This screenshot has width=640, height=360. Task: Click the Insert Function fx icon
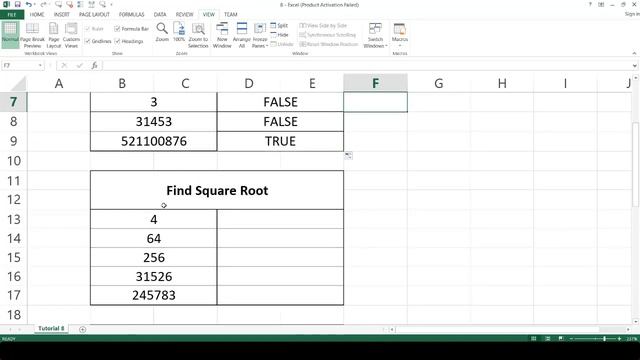(94, 65)
